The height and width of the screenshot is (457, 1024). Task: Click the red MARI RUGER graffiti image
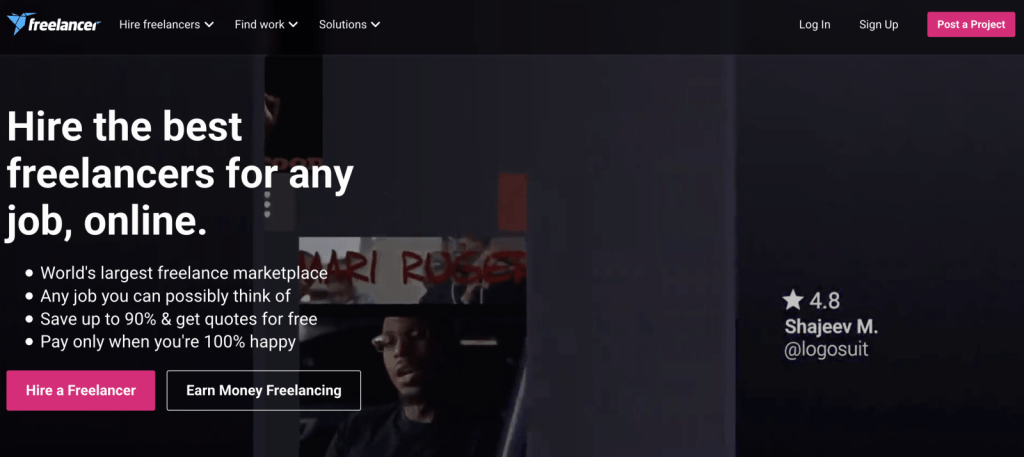pos(412,270)
